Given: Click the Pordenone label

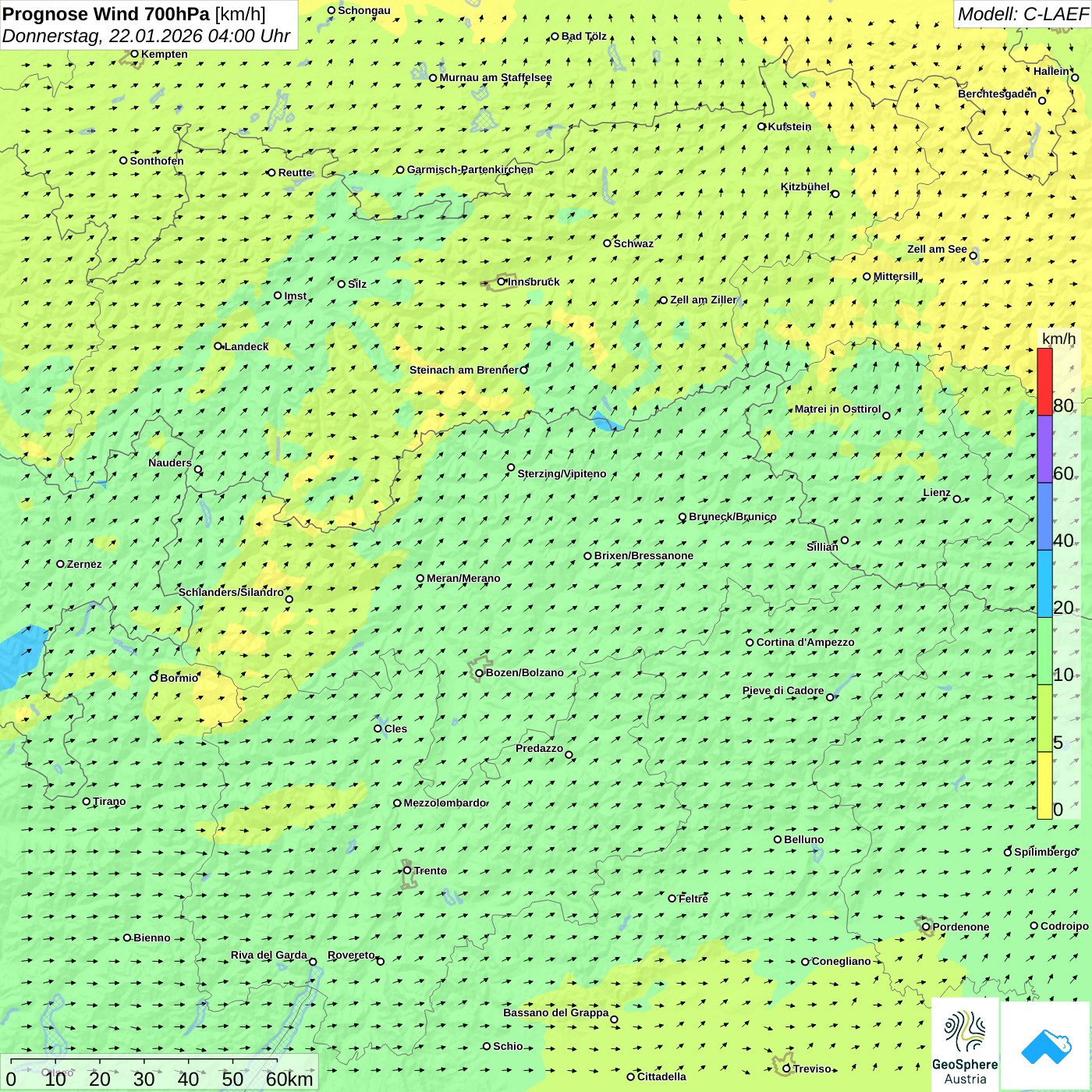Looking at the screenshot, I should [x=961, y=927].
